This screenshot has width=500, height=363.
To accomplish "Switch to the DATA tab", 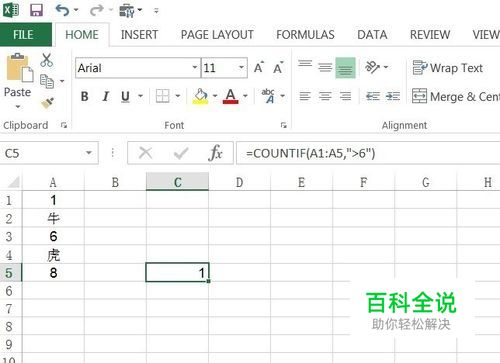I will click(372, 35).
